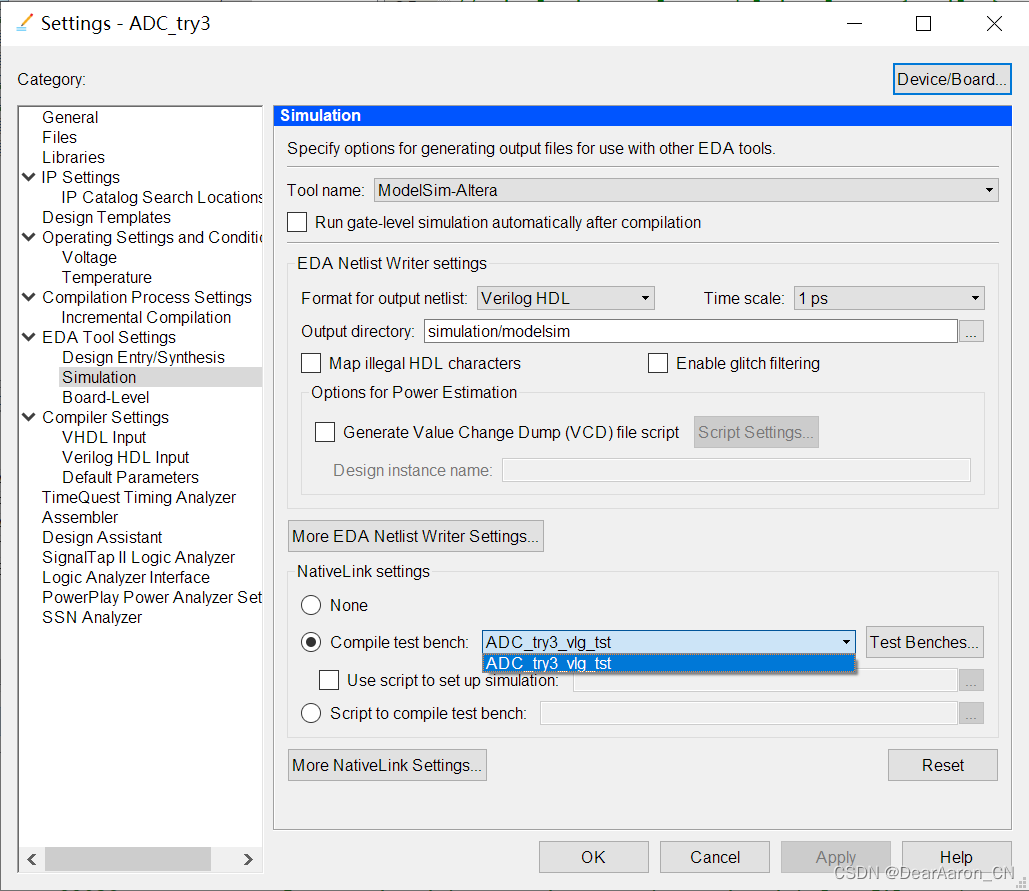Collapse the Compiler Settings branch
The width and height of the screenshot is (1029, 891).
point(27,417)
